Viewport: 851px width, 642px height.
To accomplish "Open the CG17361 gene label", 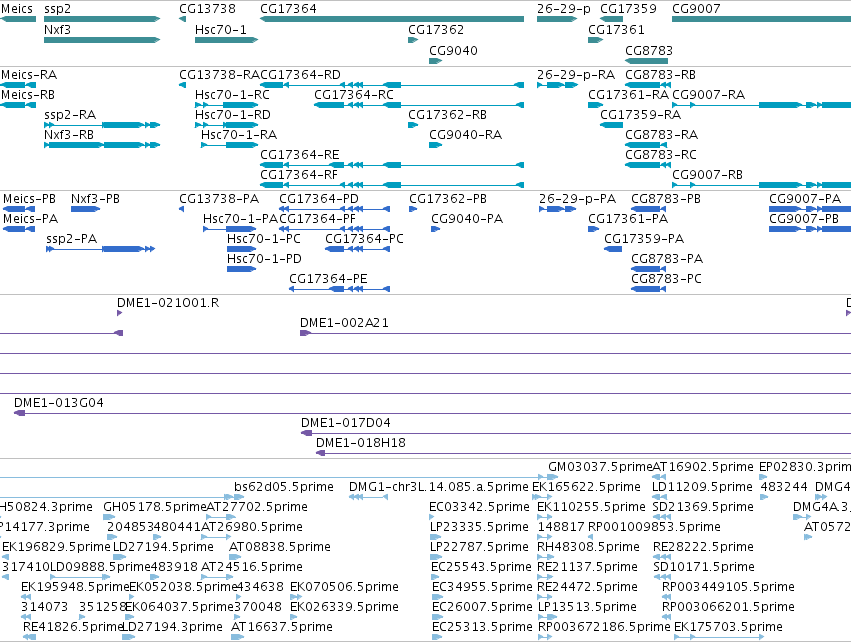I will 616,29.
